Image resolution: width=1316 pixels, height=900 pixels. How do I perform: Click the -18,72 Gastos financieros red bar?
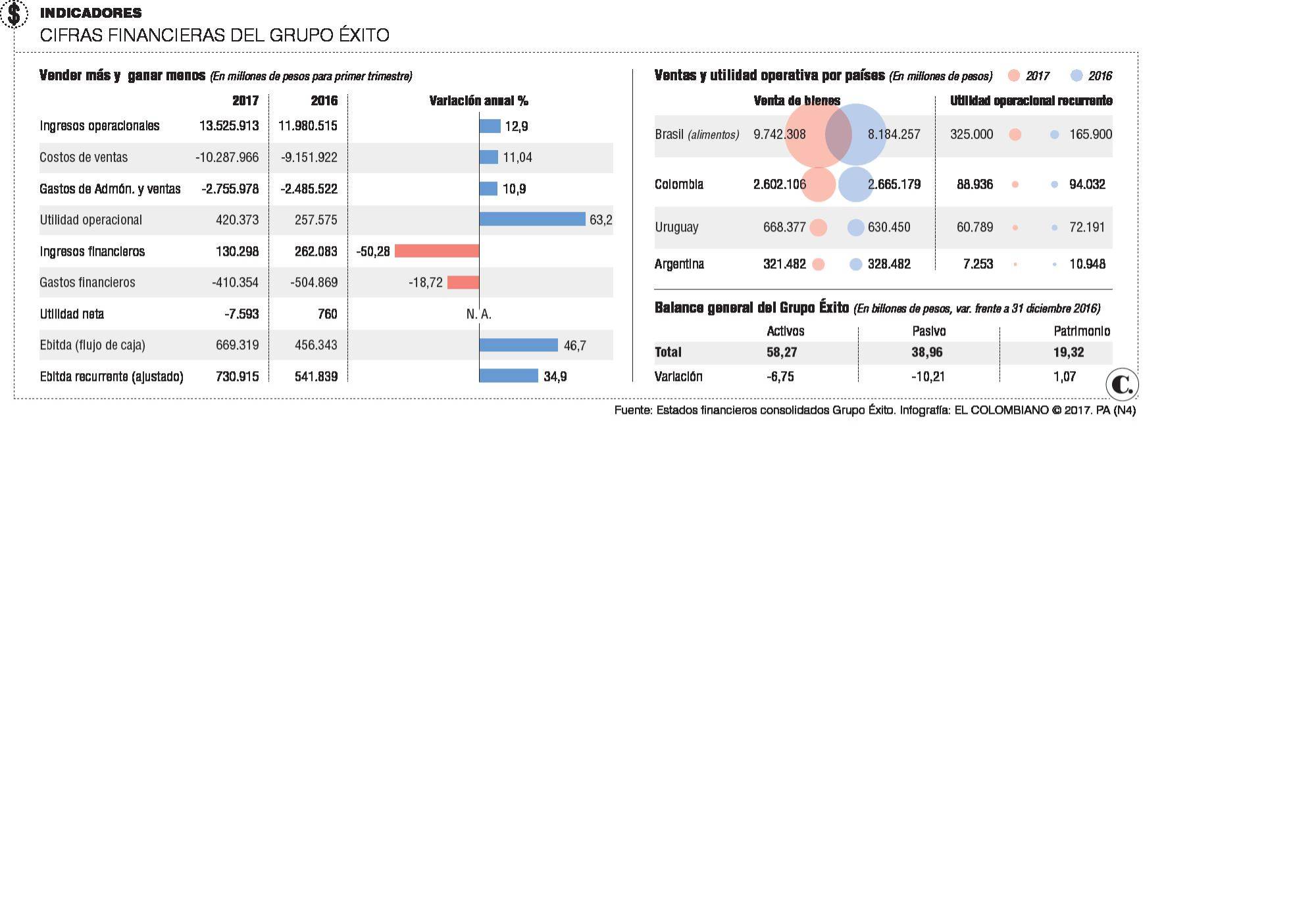point(463,282)
